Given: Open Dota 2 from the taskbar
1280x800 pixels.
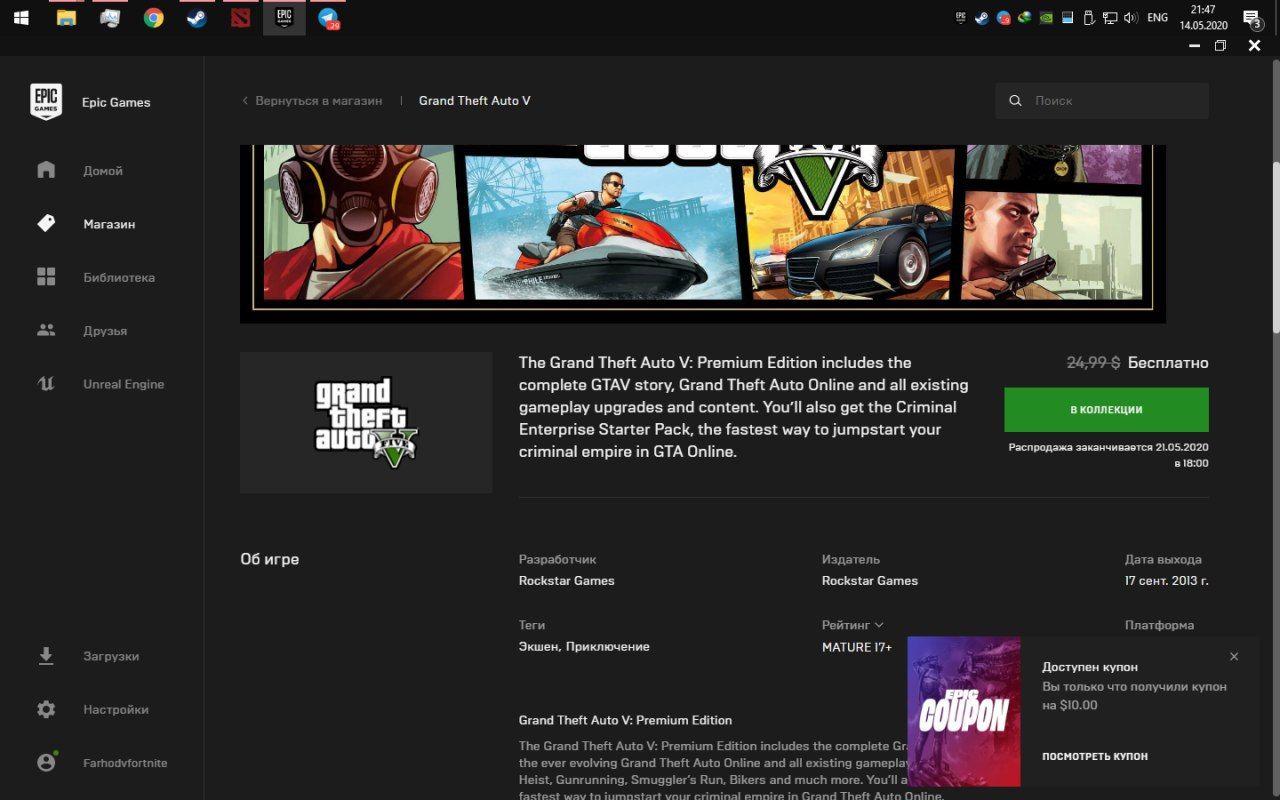Looking at the screenshot, I should click(x=240, y=17).
